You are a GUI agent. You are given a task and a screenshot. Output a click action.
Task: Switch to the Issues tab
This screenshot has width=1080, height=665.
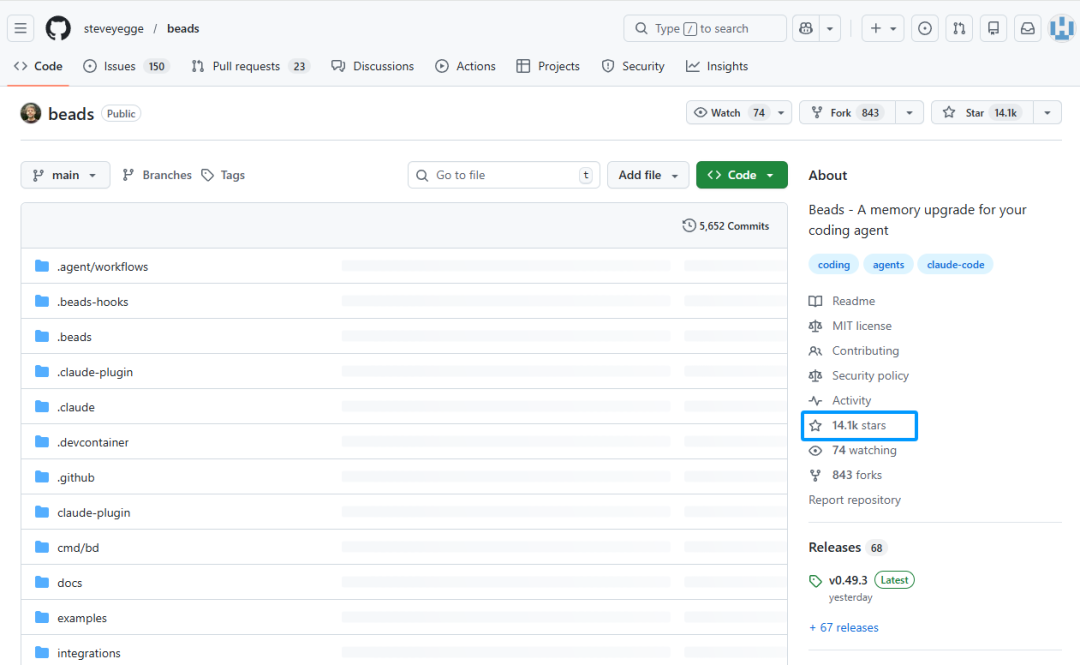125,66
